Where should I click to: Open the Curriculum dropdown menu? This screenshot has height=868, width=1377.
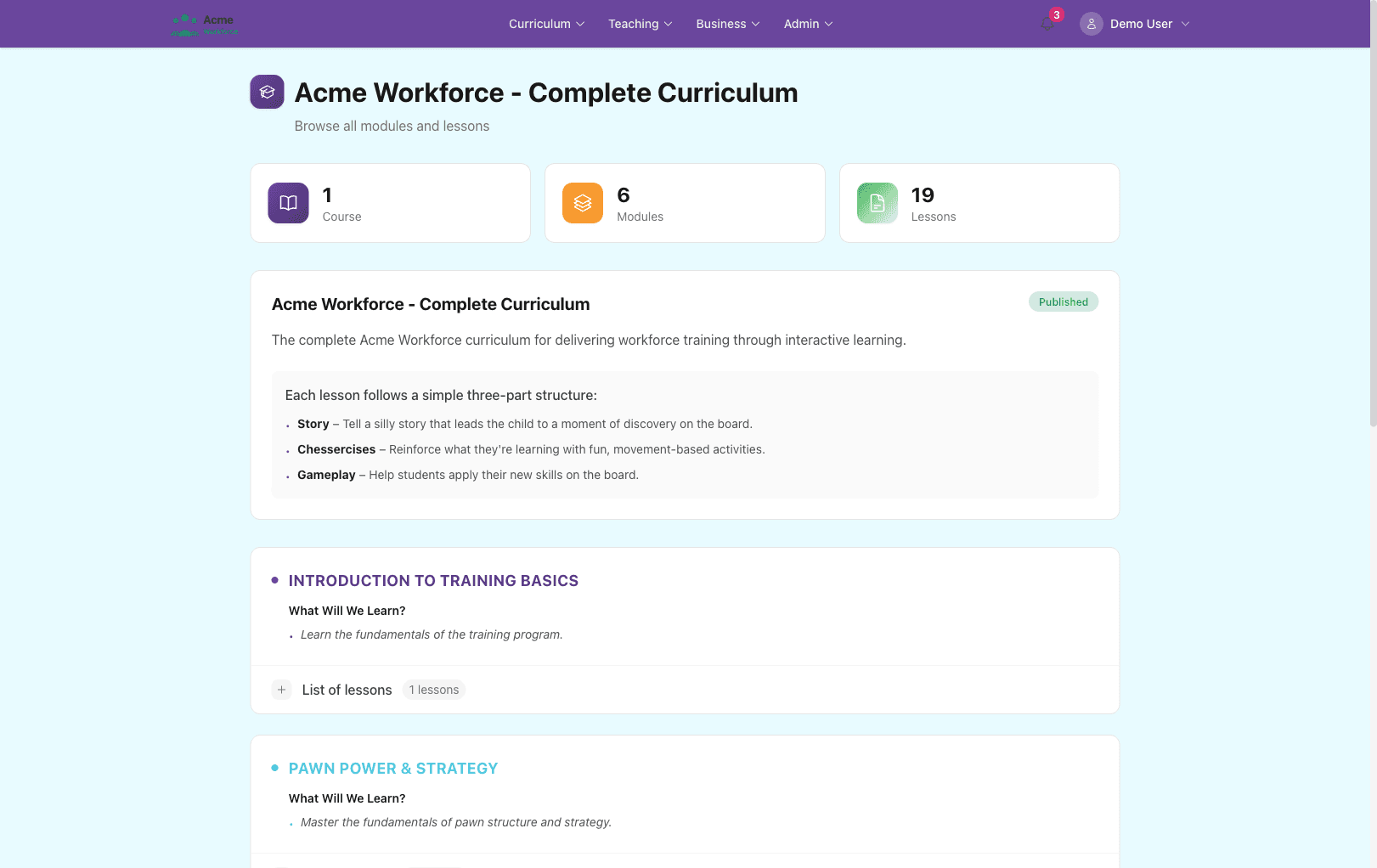(545, 24)
